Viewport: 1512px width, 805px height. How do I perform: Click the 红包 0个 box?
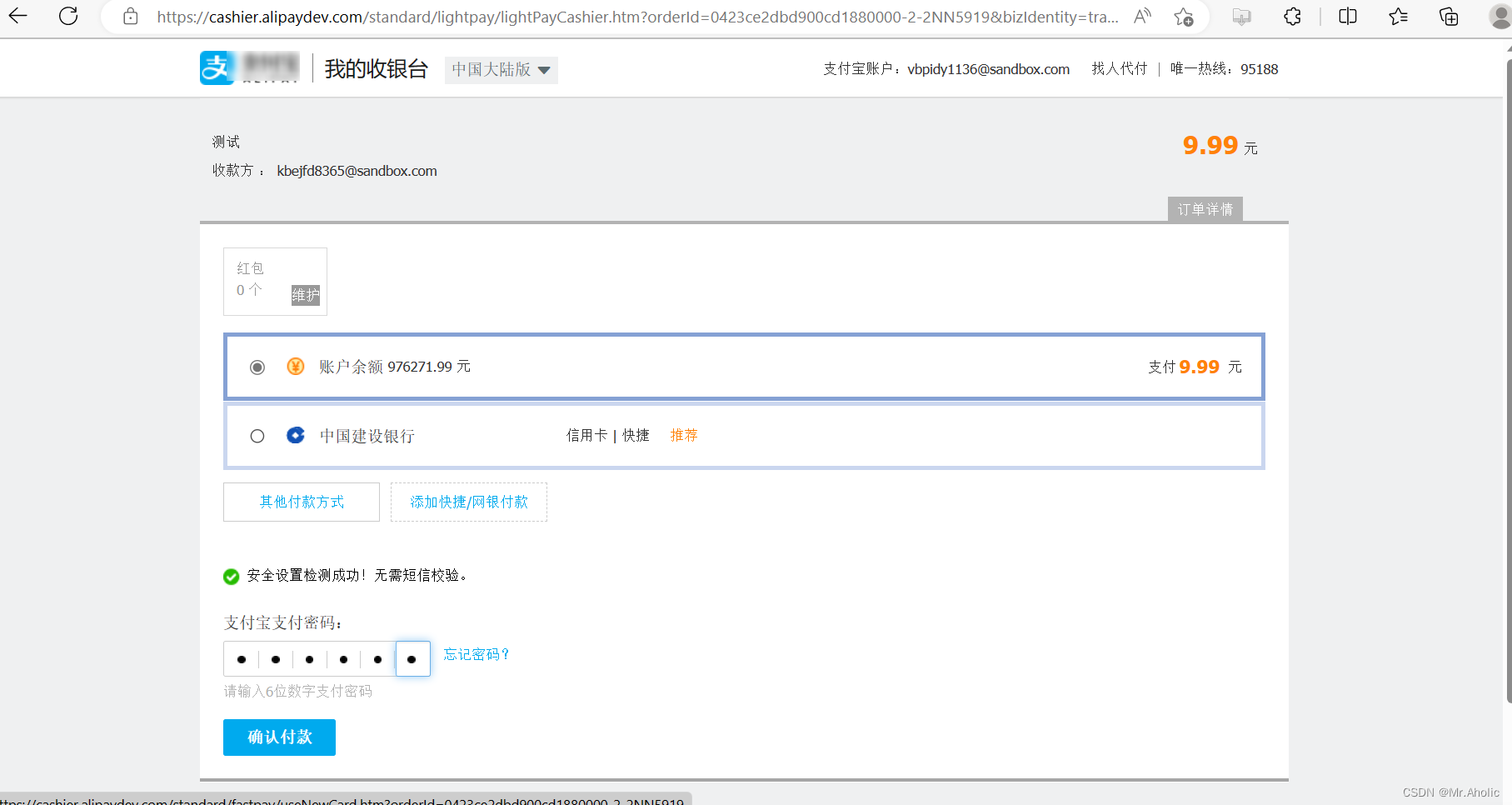pyautogui.click(x=275, y=282)
